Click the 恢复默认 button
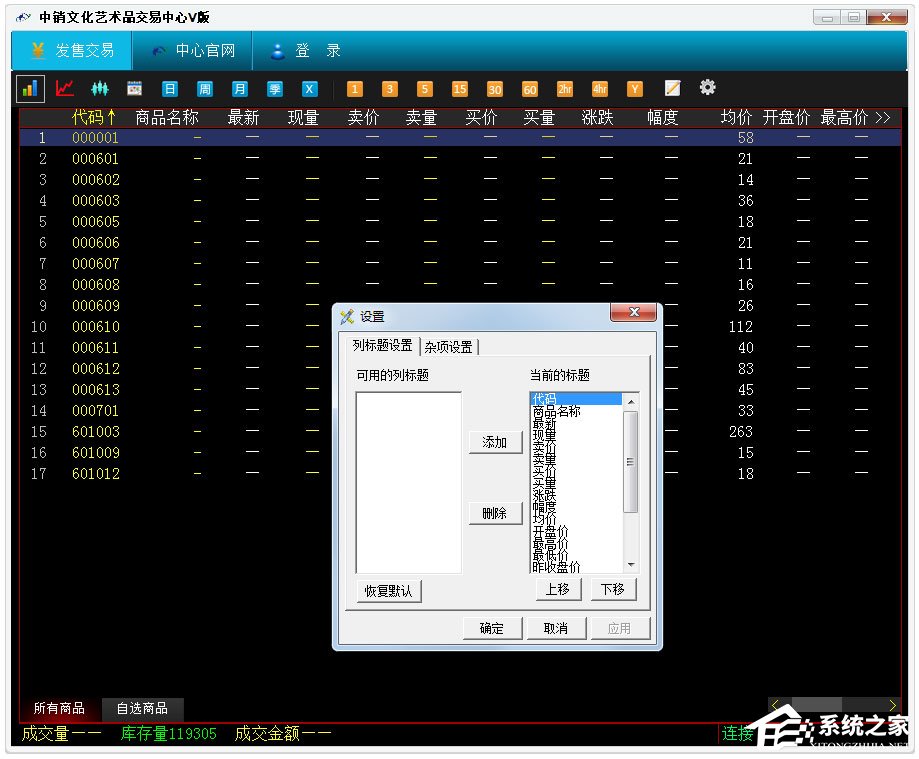 click(x=388, y=591)
